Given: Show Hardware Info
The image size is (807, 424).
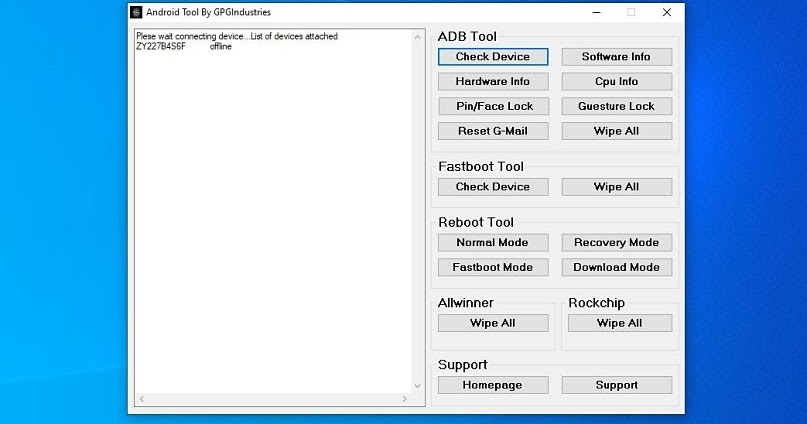Looking at the screenshot, I should 493,81.
